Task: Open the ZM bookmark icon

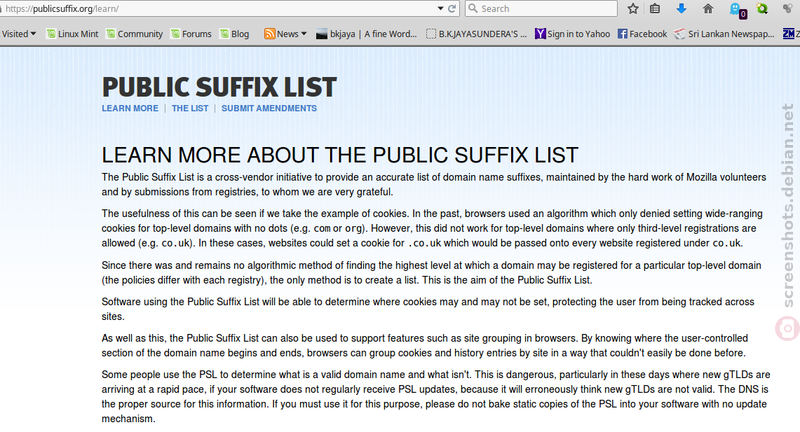Action: click(x=791, y=34)
